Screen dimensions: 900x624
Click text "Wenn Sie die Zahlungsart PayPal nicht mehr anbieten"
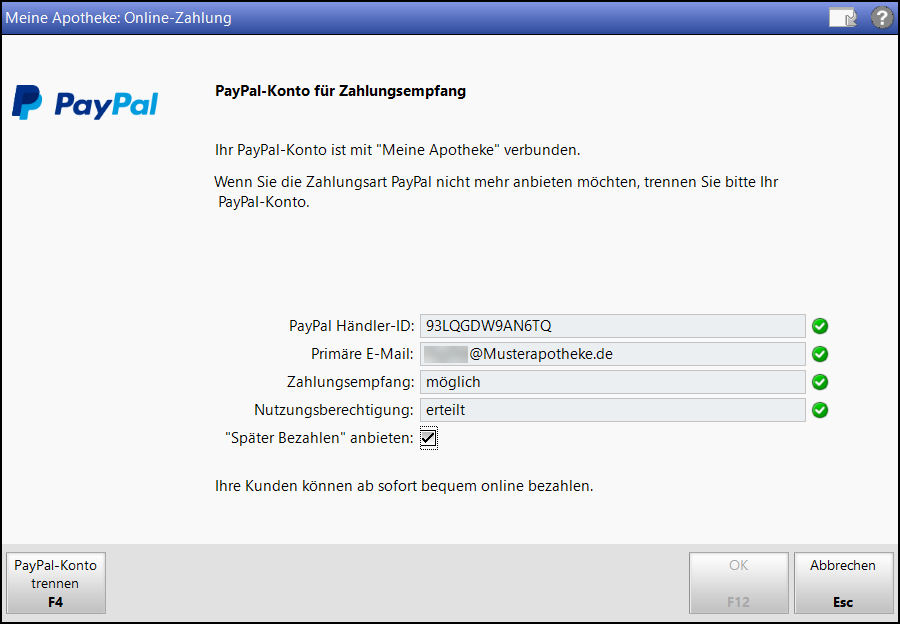pyautogui.click(x=393, y=182)
